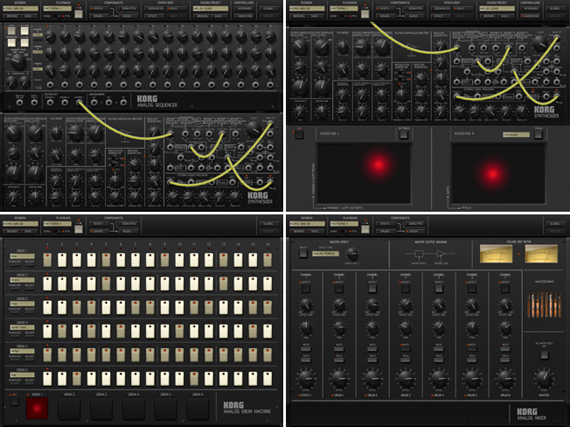Click session SAVE button in mixer view
Image resolution: width=570 pixels, height=427 pixels.
317,231
